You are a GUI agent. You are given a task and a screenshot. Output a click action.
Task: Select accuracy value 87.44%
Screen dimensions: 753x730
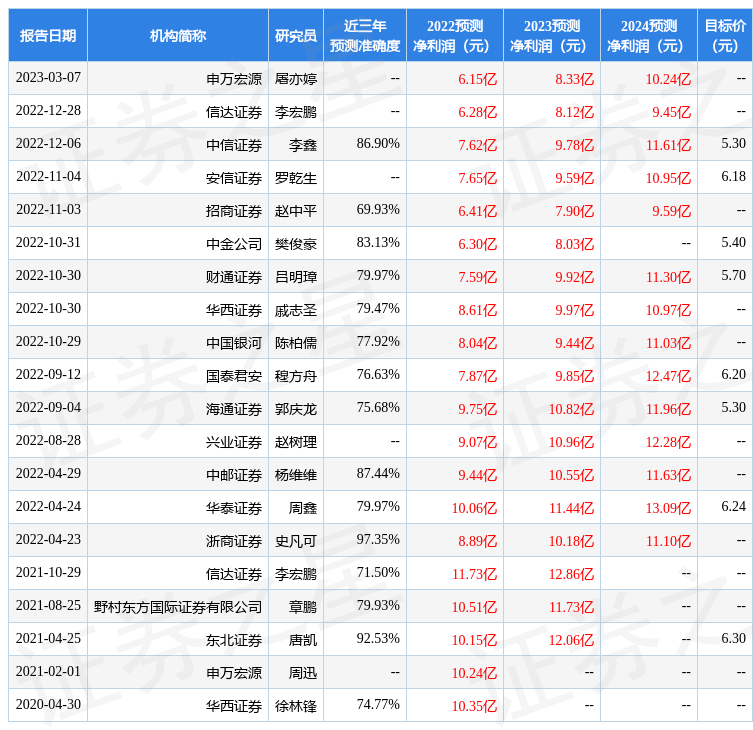click(x=378, y=474)
